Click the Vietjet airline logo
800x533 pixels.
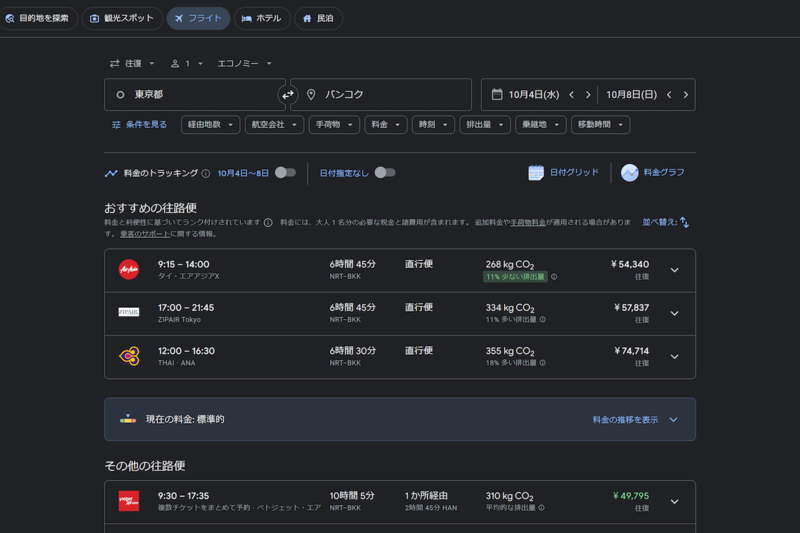(x=129, y=501)
